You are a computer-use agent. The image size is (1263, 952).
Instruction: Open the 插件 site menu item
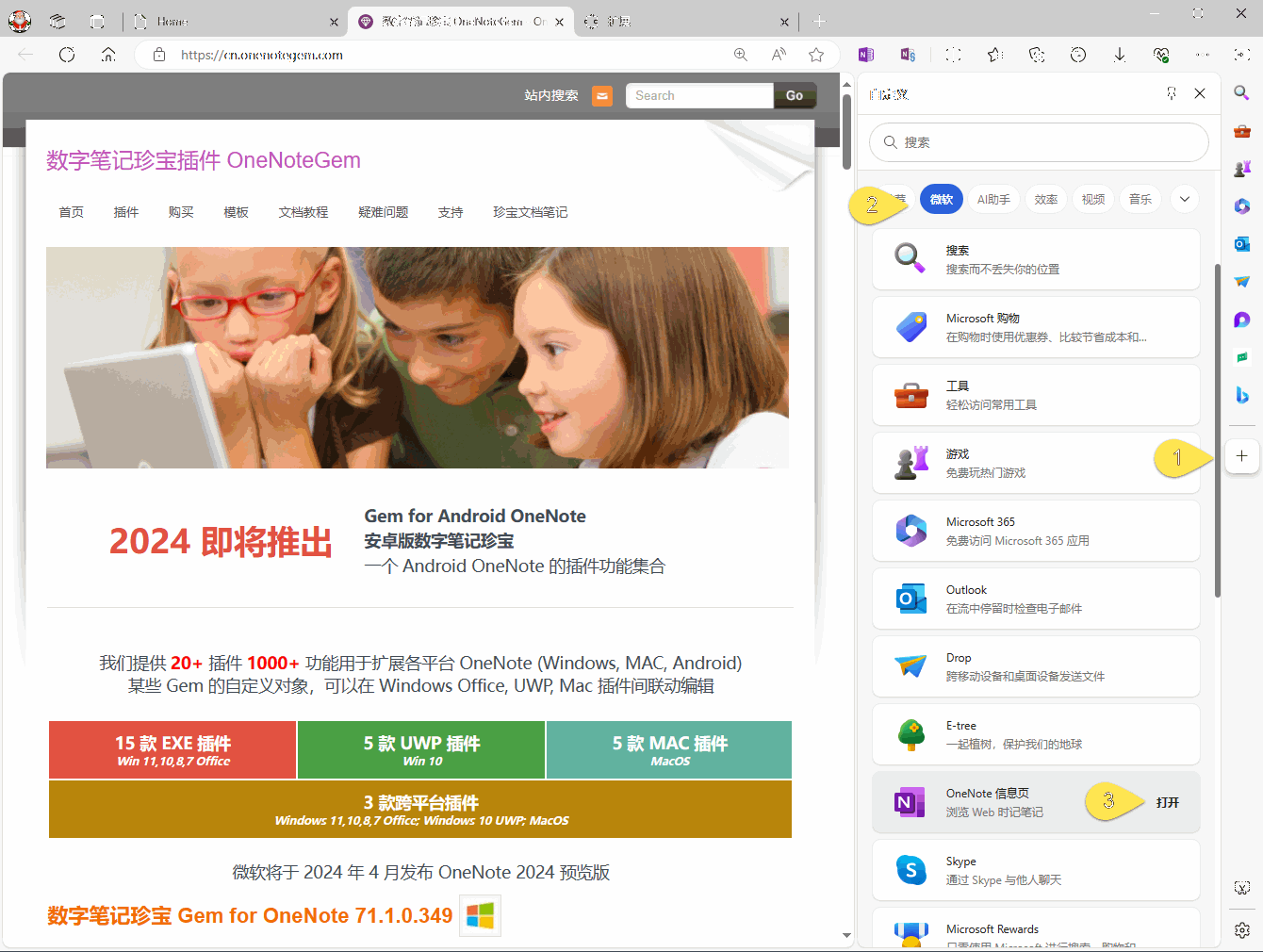[x=126, y=212]
